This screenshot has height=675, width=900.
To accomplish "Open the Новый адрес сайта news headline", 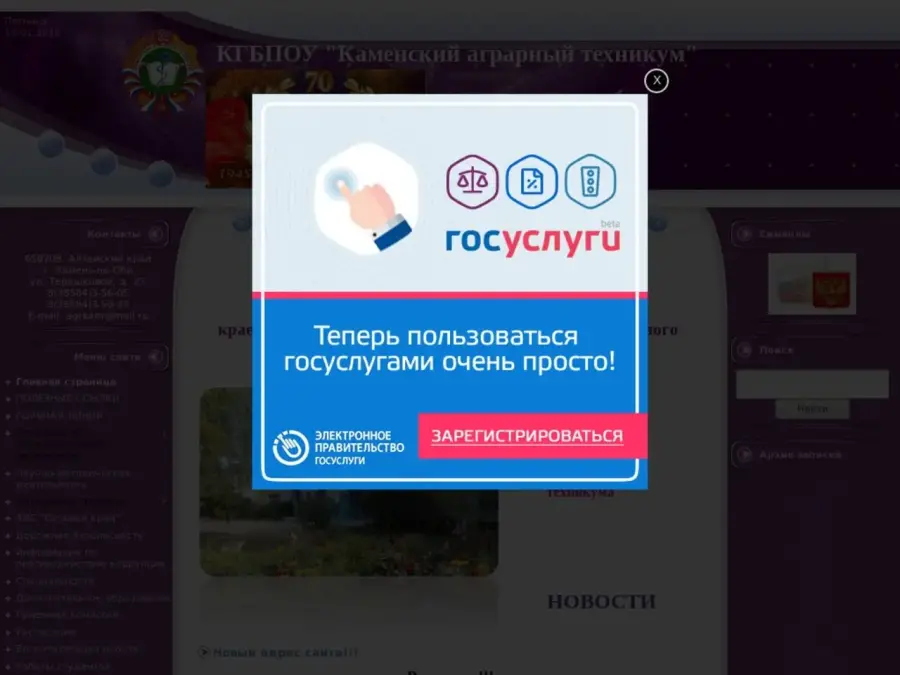I will point(285,653).
